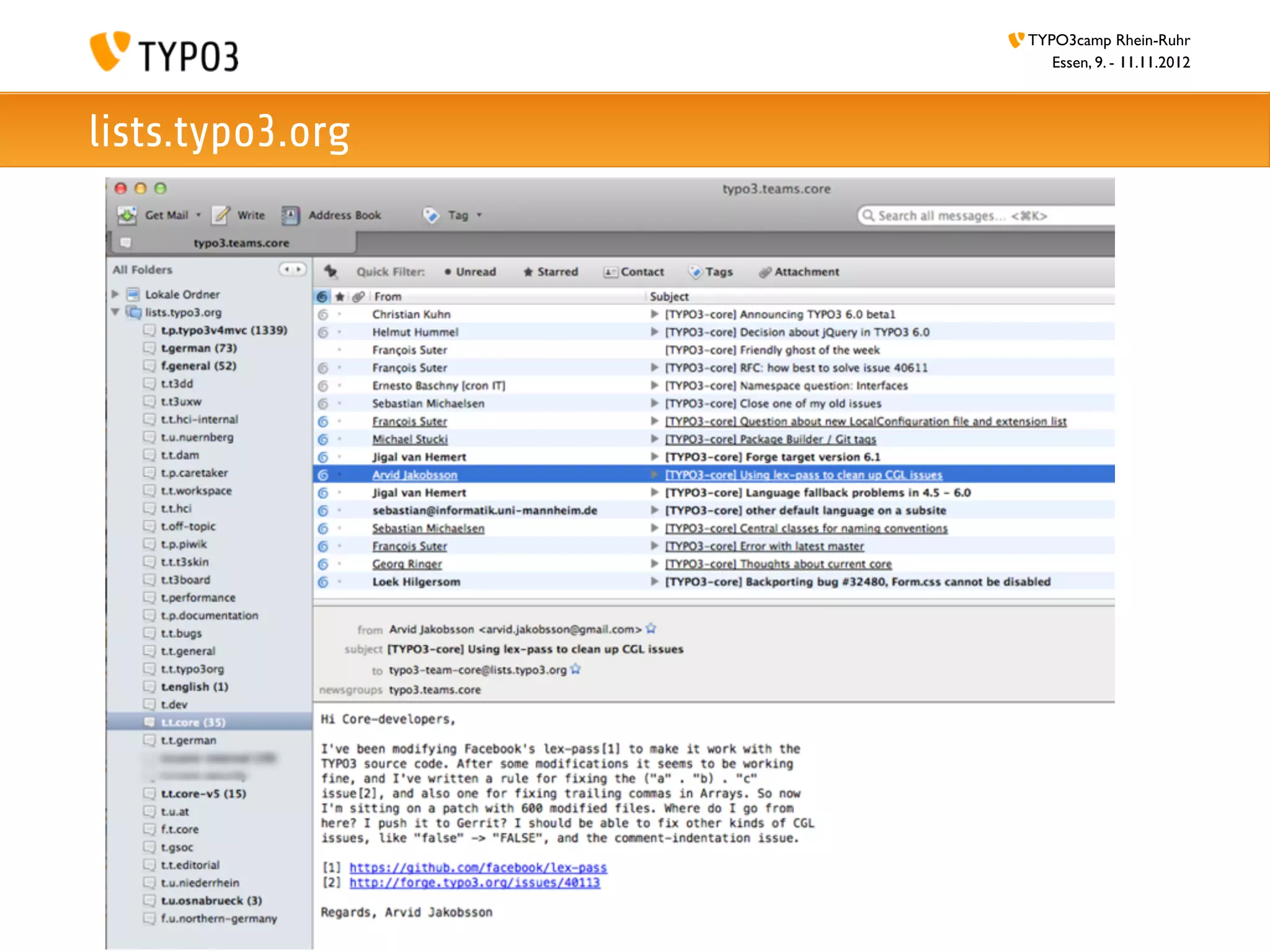This screenshot has height=952, width=1270.
Task: Open the github.com/facebook/lex-pass link
Action: click(x=478, y=868)
